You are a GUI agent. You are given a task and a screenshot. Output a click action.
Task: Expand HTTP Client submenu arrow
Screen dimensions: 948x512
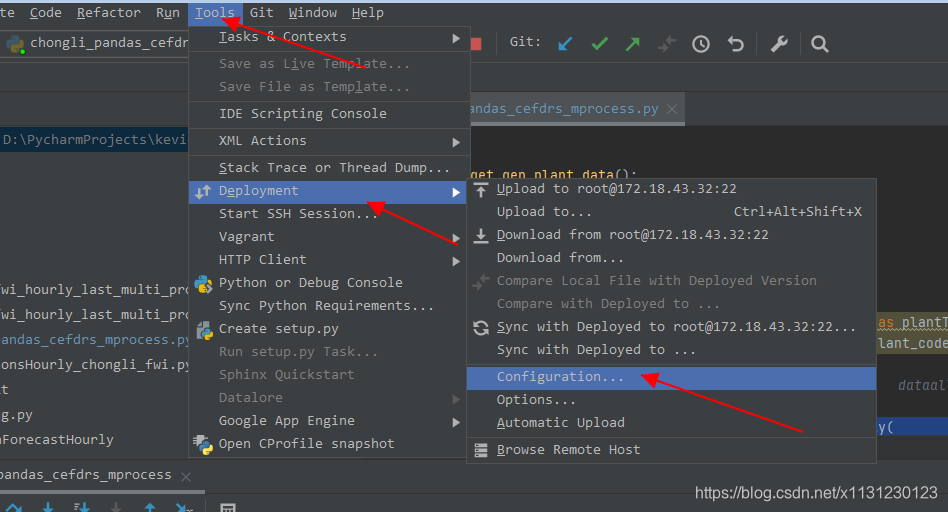point(456,261)
